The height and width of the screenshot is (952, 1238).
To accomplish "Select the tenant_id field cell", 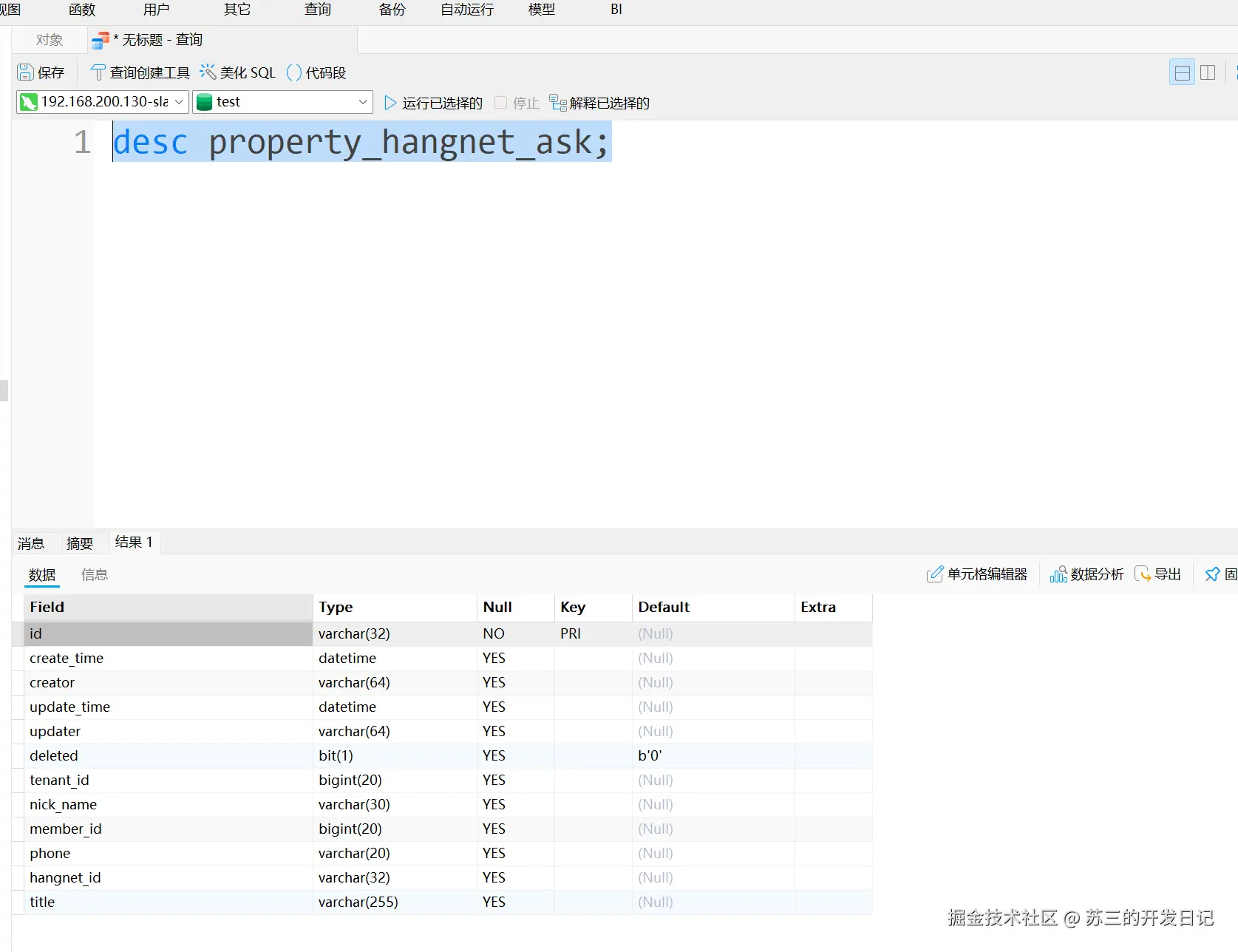I will 168,780.
